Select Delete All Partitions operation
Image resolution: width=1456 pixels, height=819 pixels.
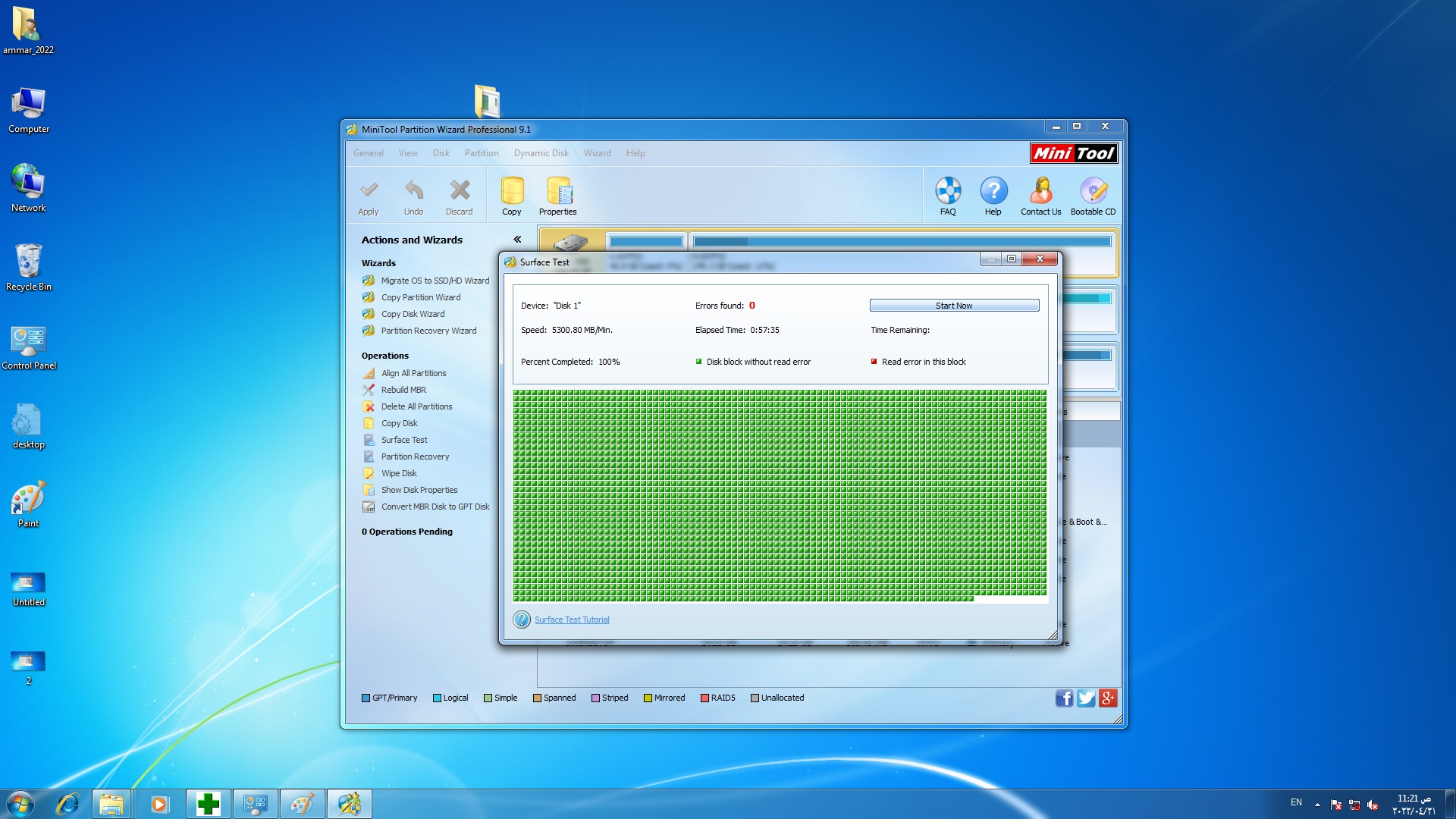408,406
